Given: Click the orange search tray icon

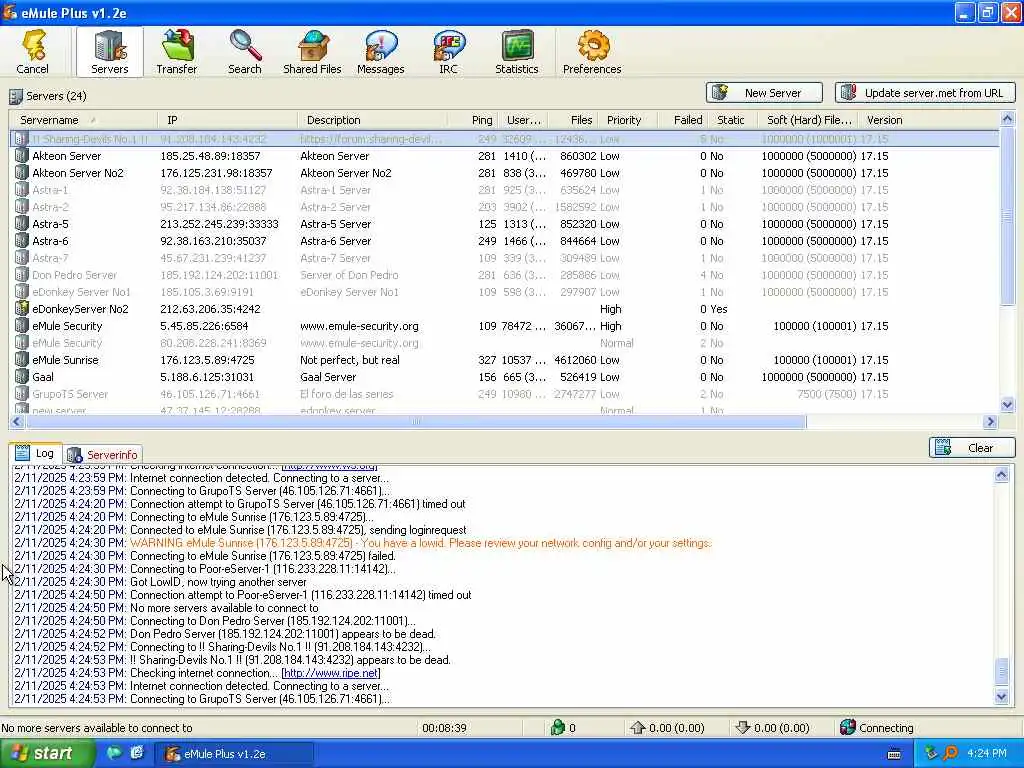Looking at the screenshot, I should [950, 754].
